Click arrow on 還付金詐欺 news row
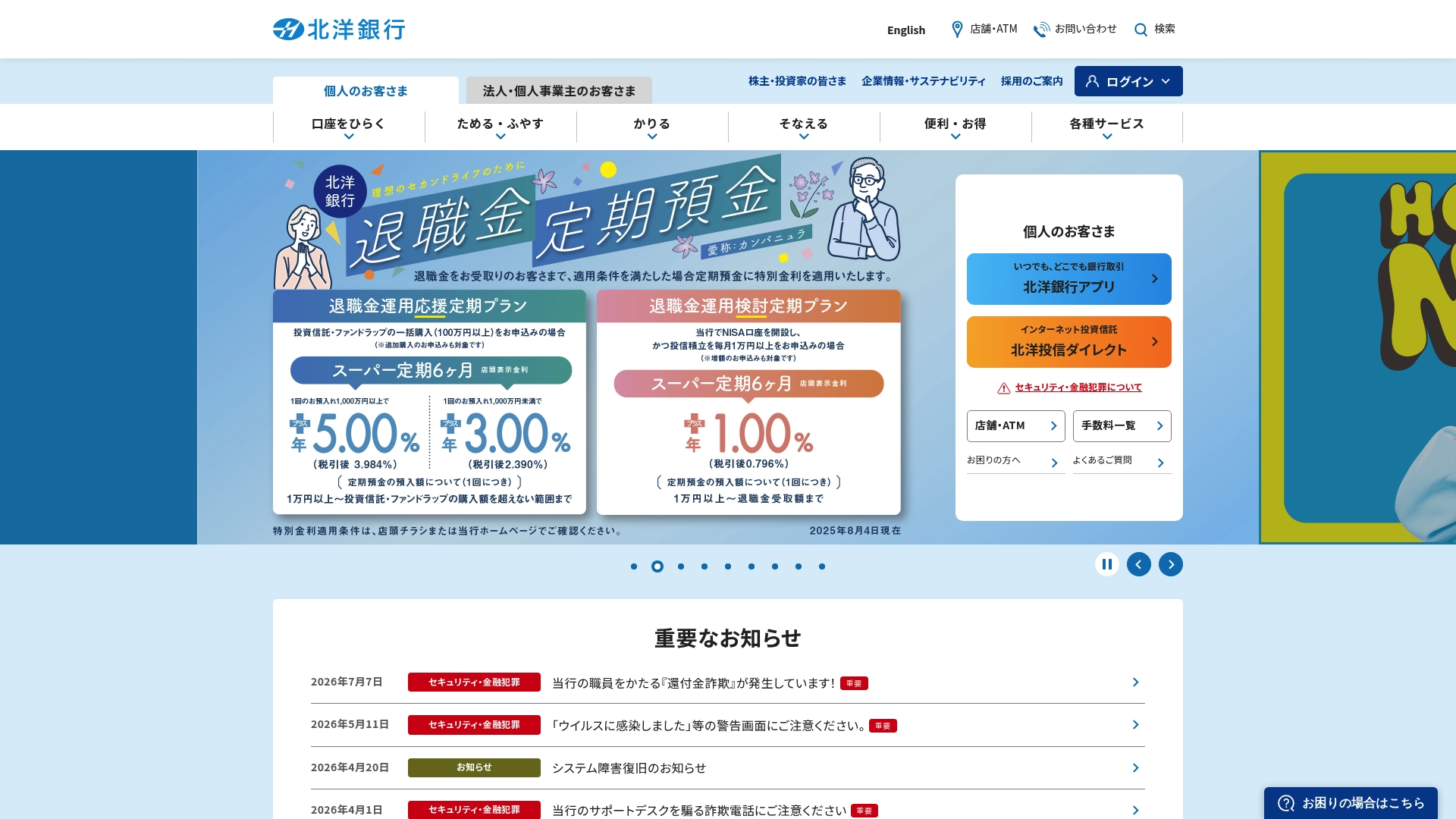Viewport: 1456px width, 819px height. coord(1135,682)
